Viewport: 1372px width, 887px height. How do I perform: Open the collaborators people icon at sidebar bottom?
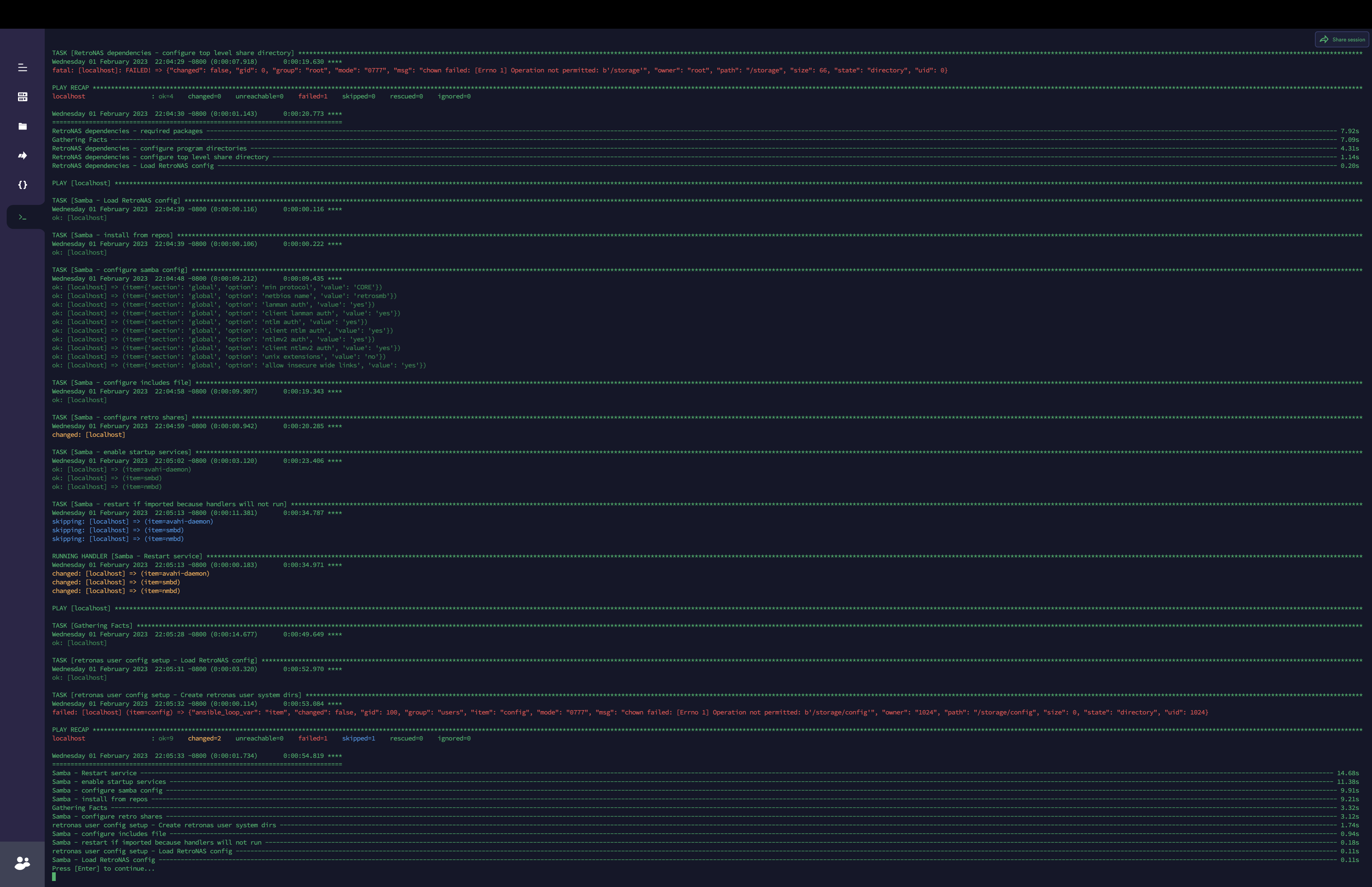(x=22, y=863)
